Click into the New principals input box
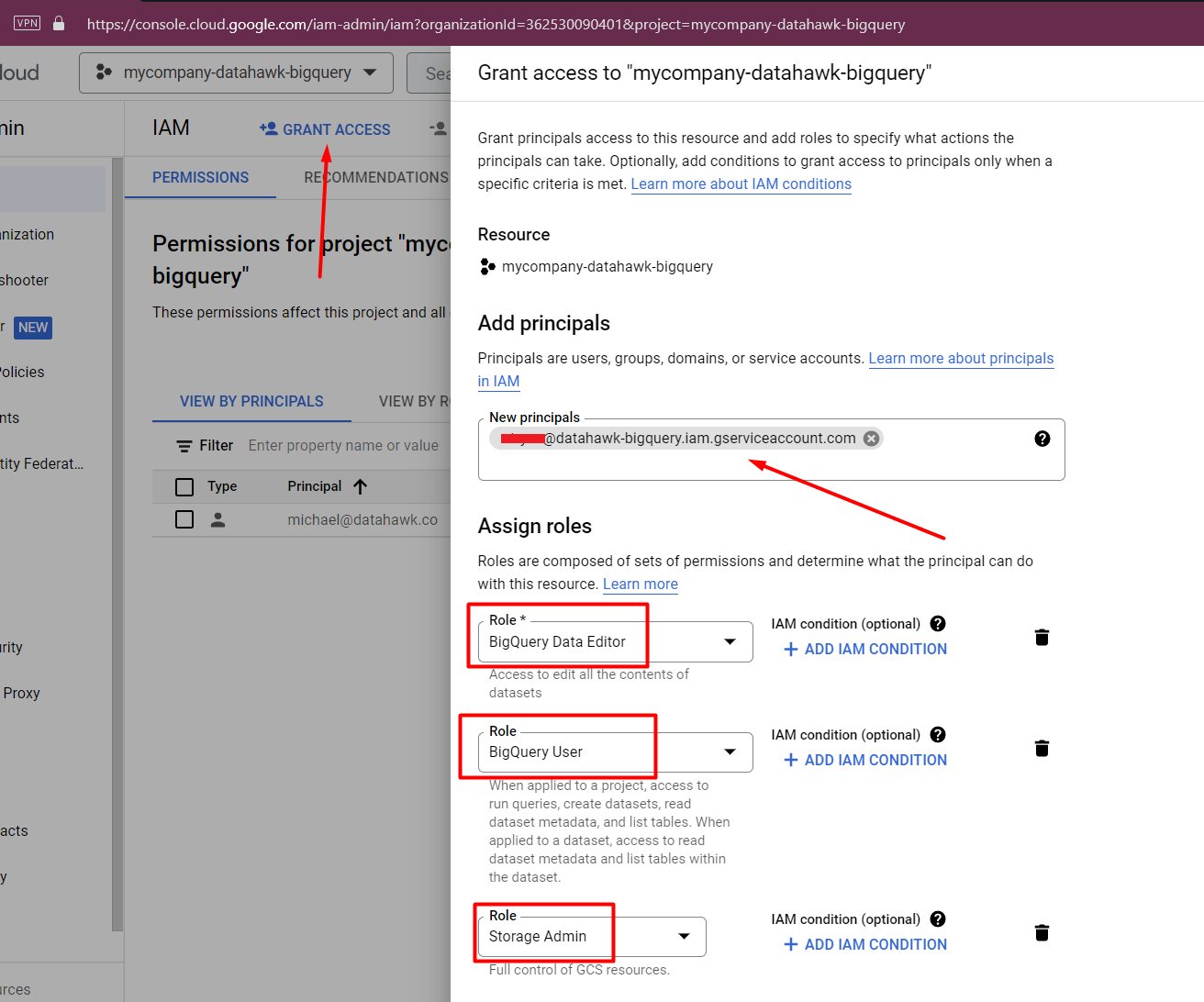The height and width of the screenshot is (1002, 1204). tap(771, 450)
